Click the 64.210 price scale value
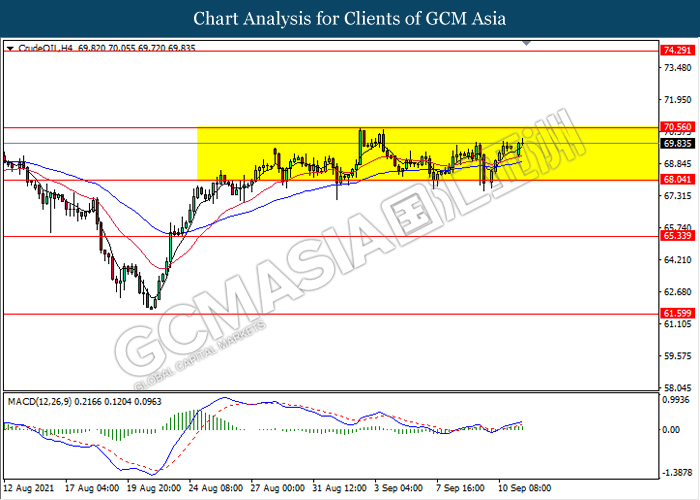The width and height of the screenshot is (700, 500). pyautogui.click(x=678, y=260)
